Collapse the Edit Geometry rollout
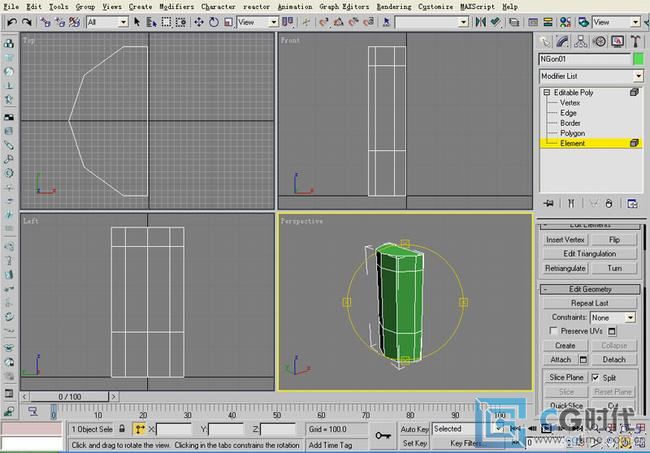 pos(590,289)
